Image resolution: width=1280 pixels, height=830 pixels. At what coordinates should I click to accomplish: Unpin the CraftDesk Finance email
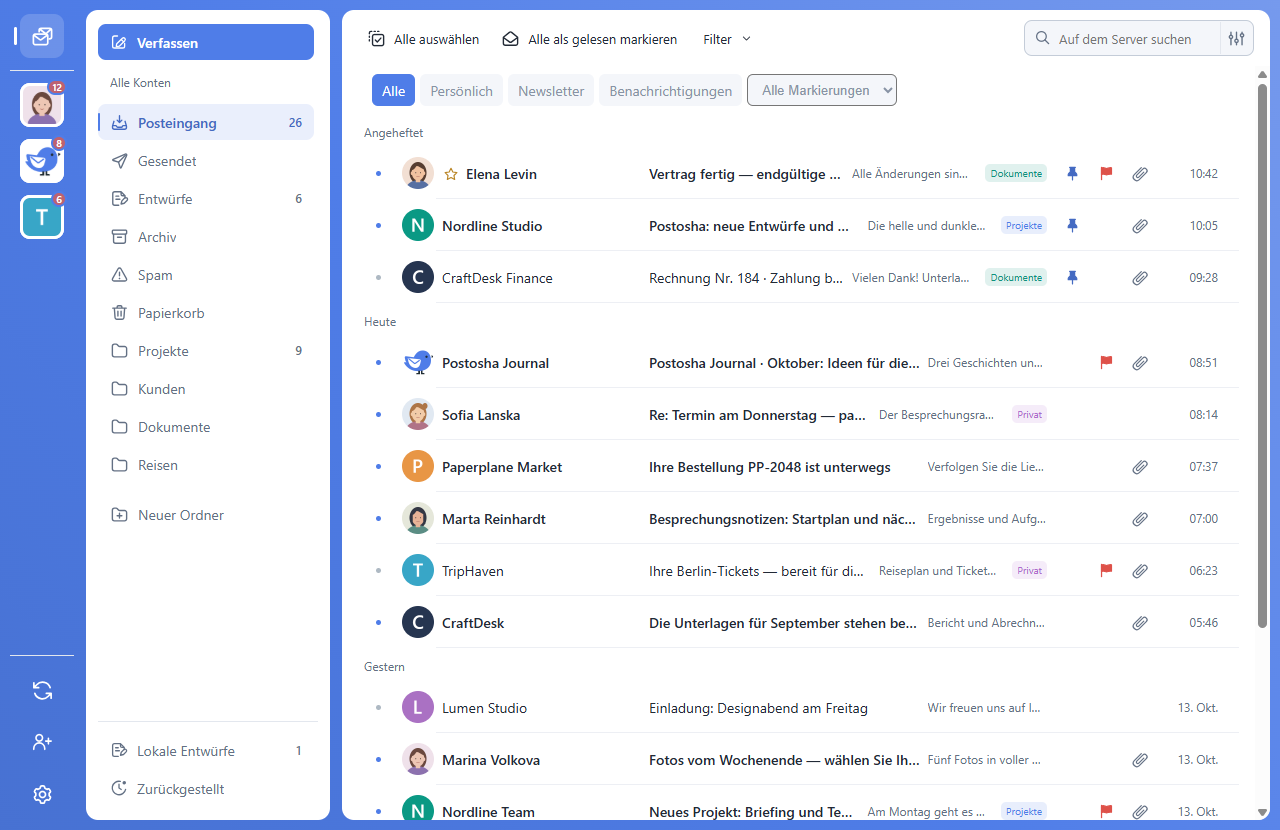tap(1072, 278)
